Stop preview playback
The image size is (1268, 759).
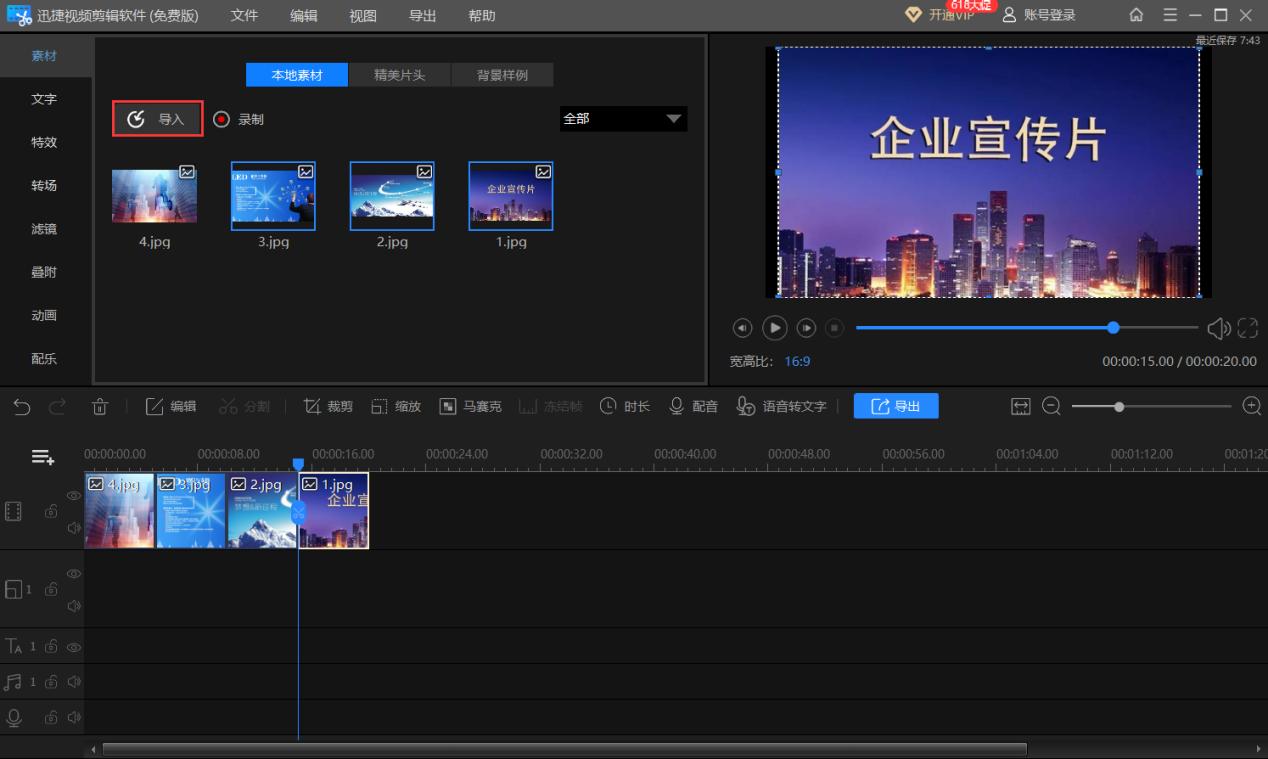pos(835,328)
